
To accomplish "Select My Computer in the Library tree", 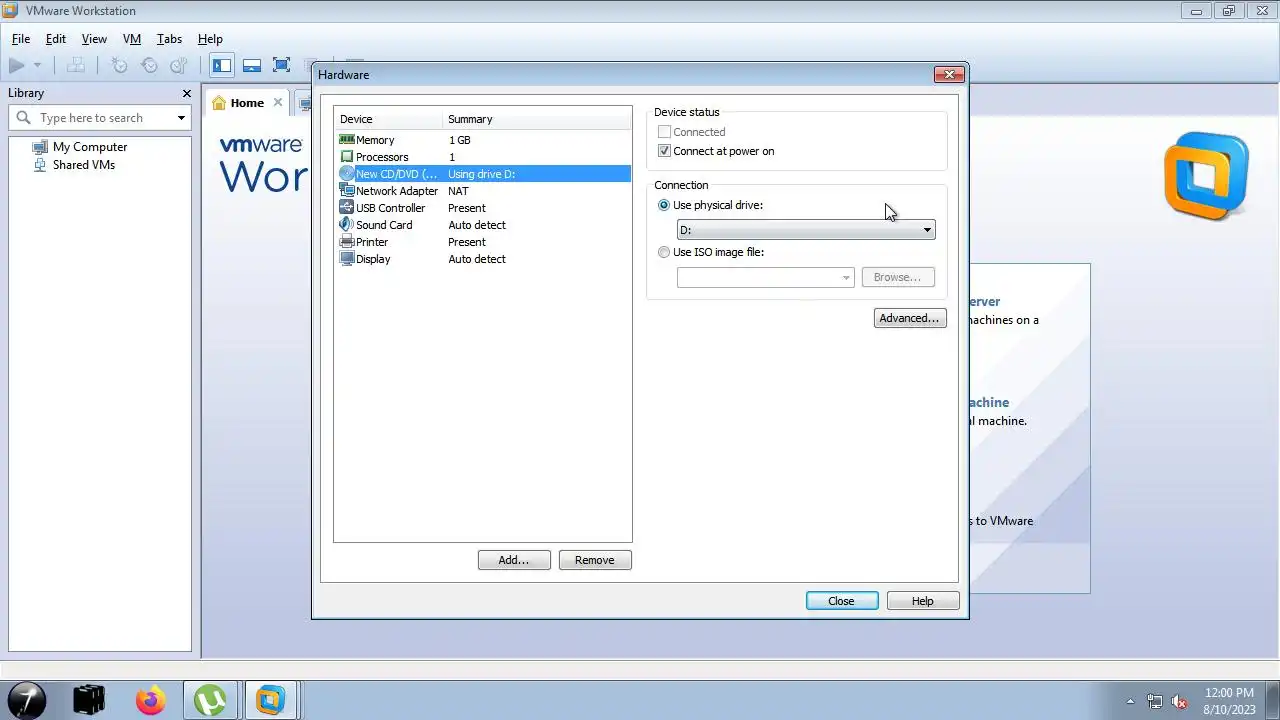I will 90,147.
